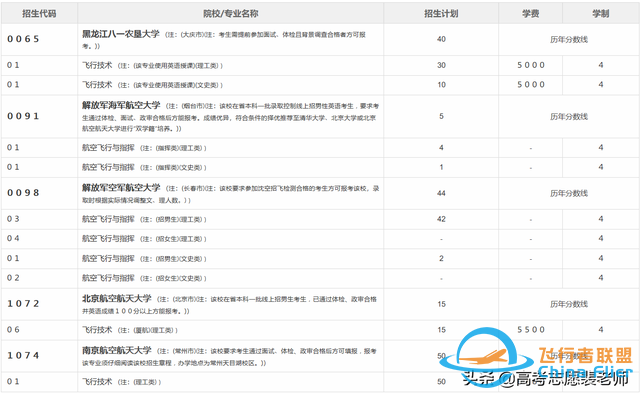The image size is (640, 398).
Task: Select school name 解放军空军航空大学
Action: (x=121, y=188)
